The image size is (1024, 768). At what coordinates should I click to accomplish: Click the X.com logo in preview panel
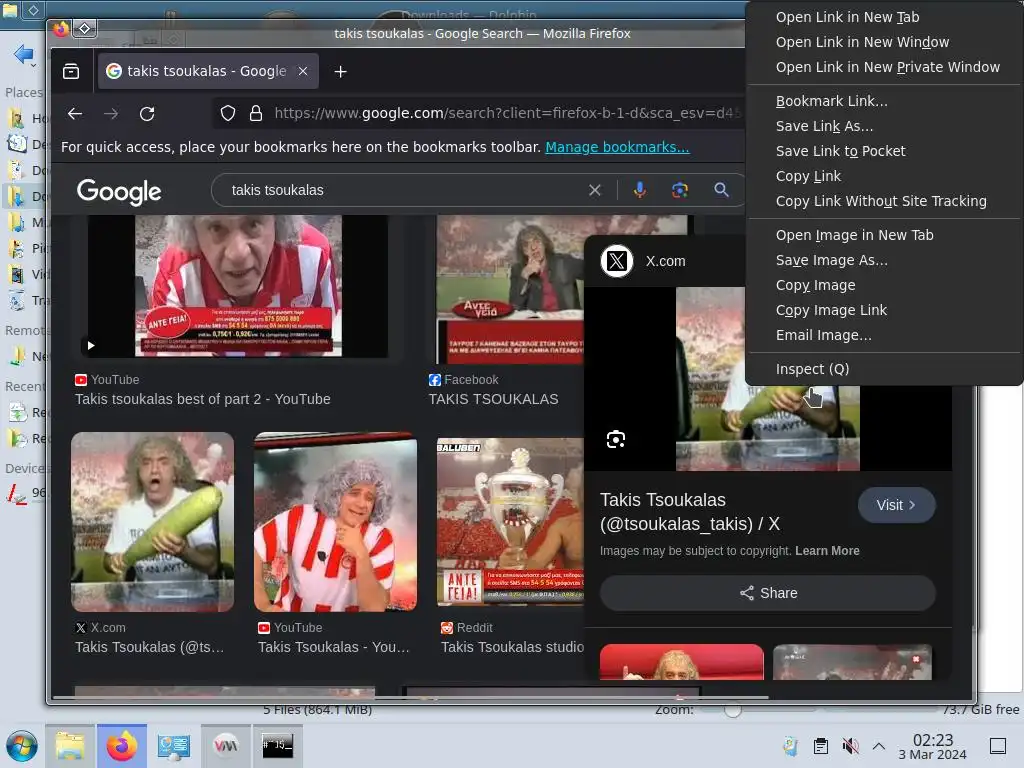(x=616, y=261)
